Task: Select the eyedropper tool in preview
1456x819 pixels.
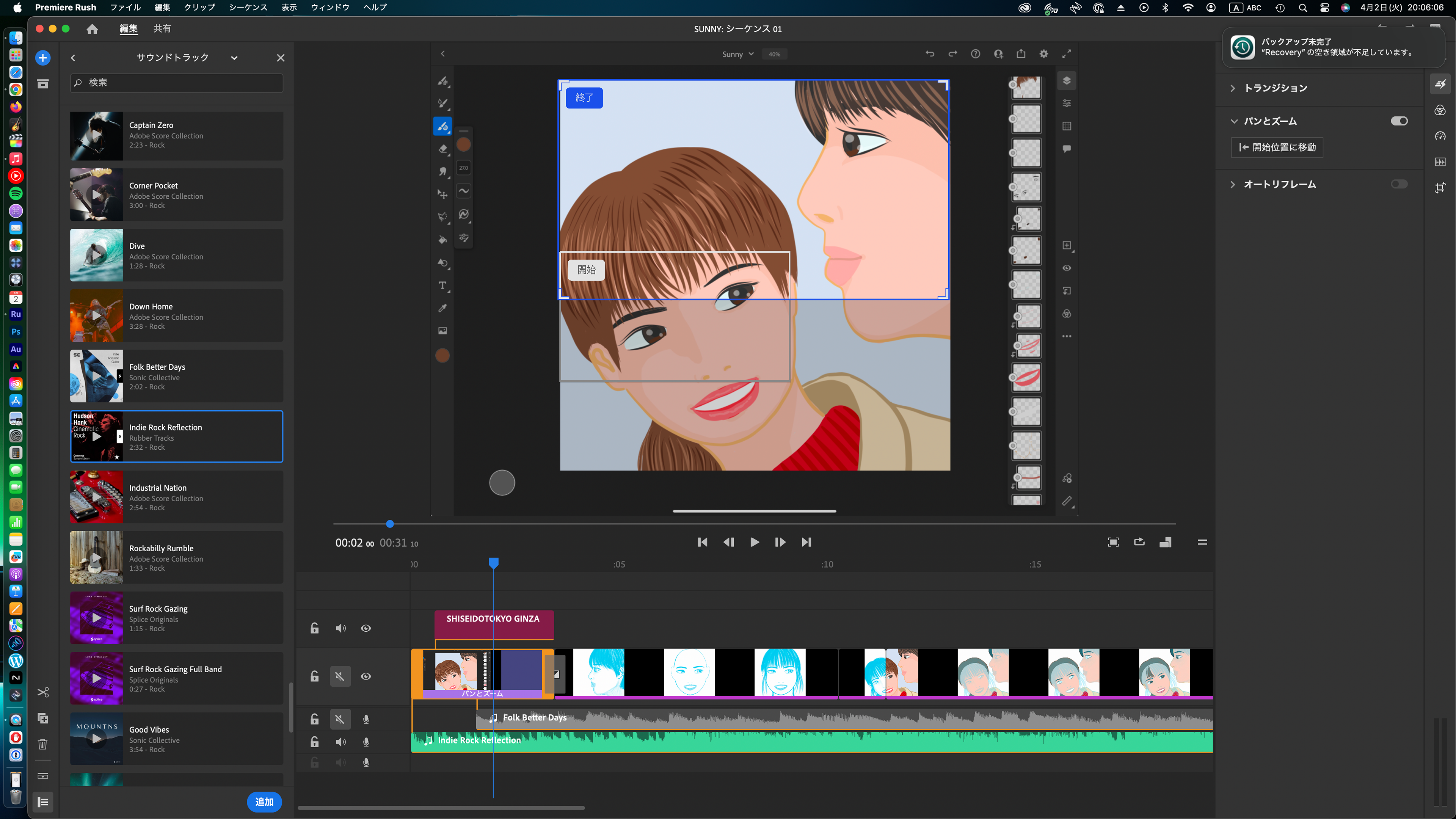Action: point(442,308)
